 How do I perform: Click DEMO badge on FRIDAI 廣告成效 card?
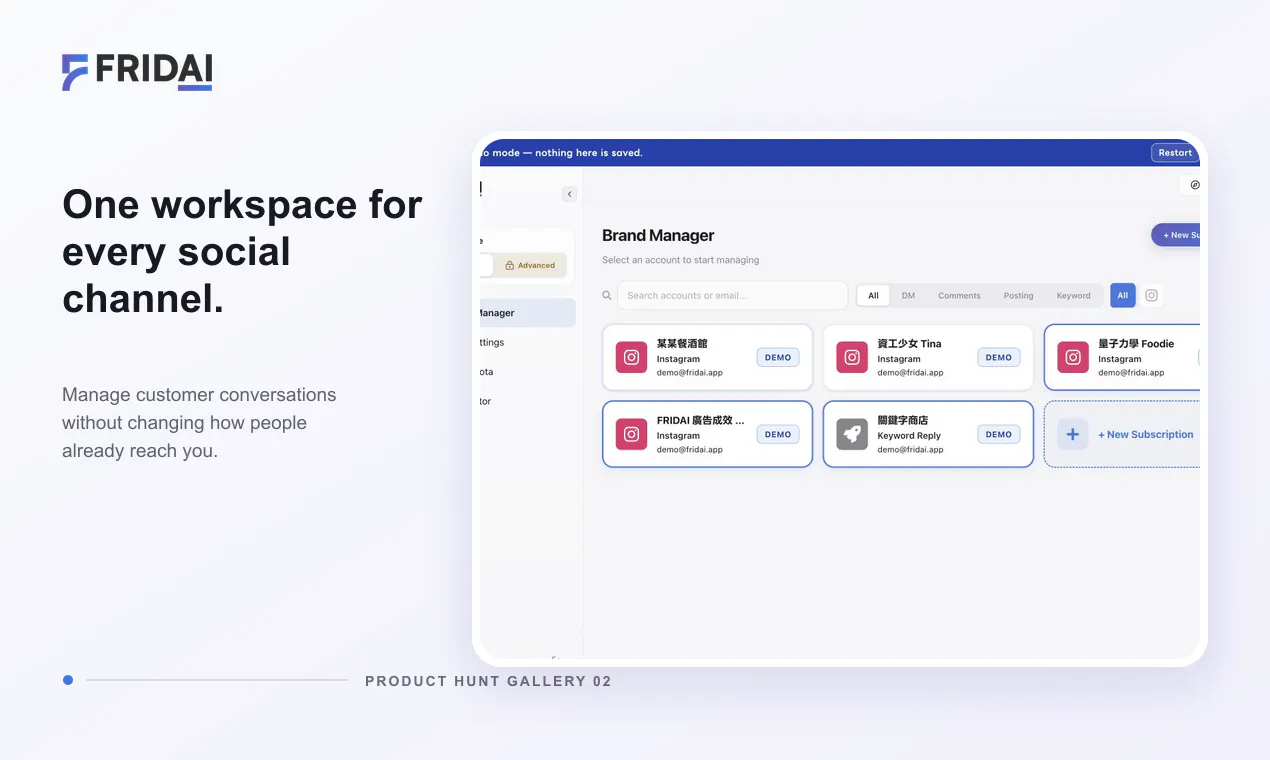[778, 434]
